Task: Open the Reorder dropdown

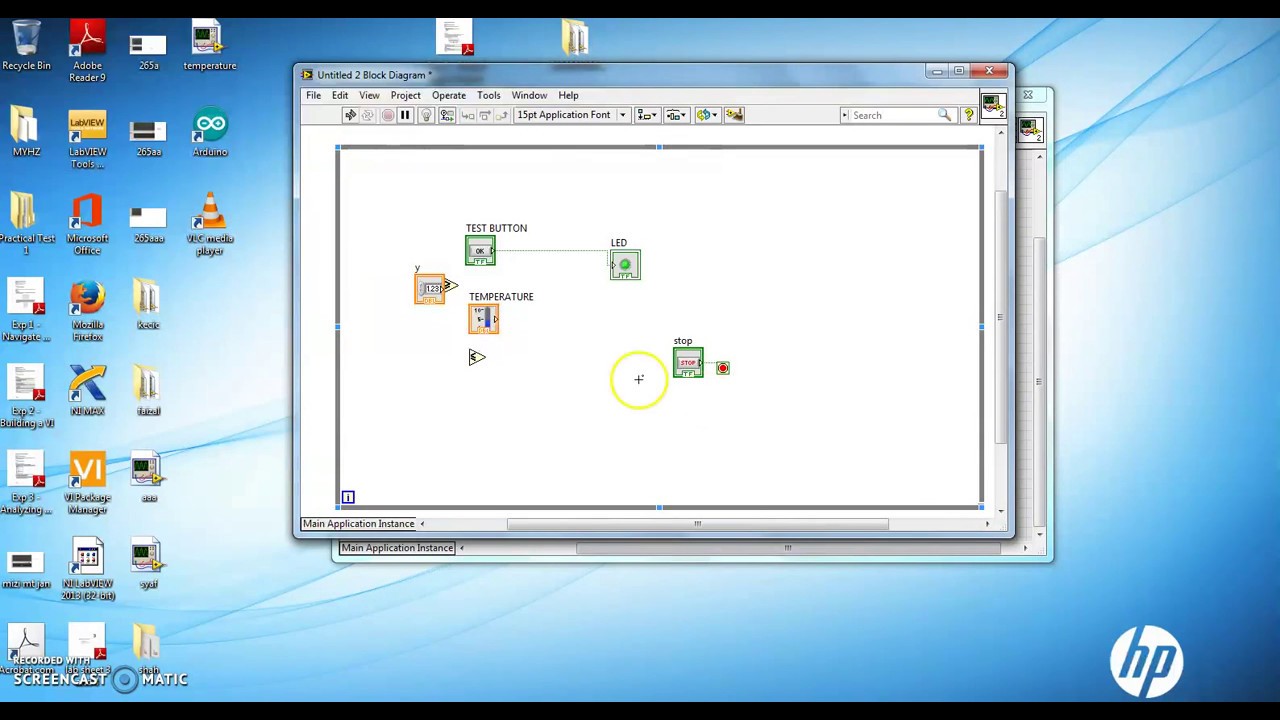Action: (708, 115)
